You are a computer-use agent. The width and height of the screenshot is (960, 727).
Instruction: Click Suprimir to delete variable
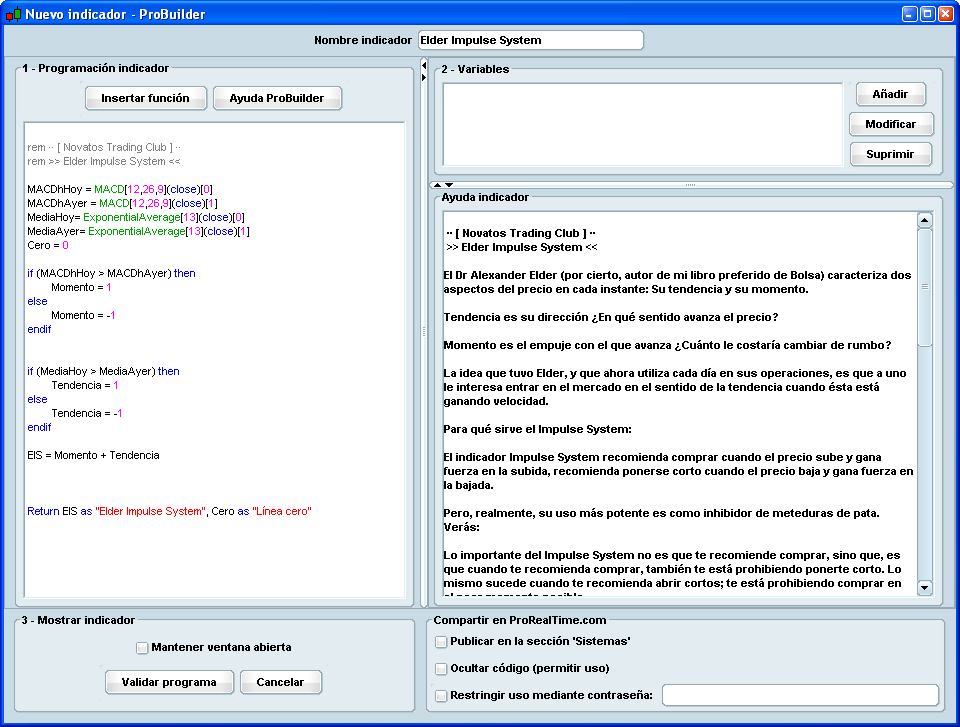click(x=890, y=154)
